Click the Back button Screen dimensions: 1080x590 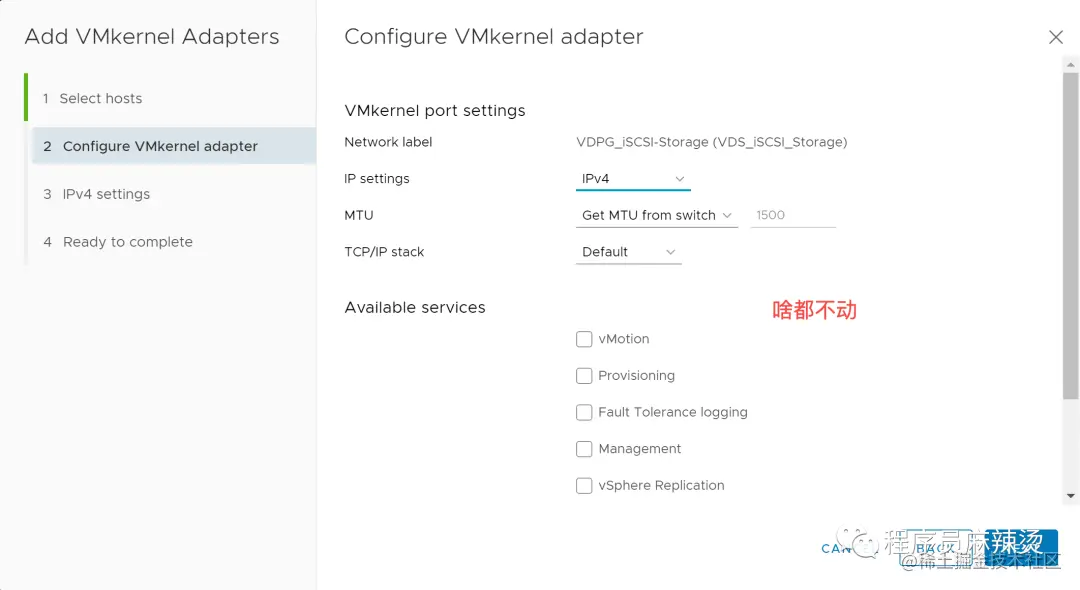coord(934,548)
